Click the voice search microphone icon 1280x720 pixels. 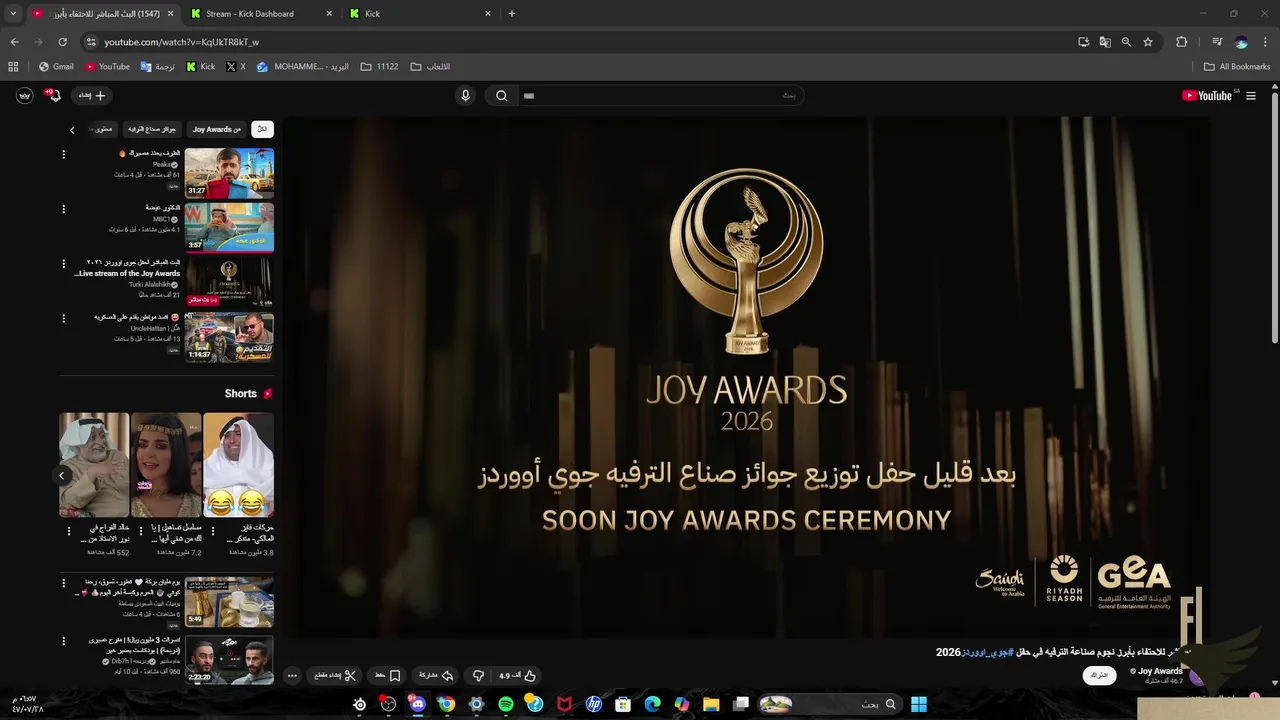465,96
